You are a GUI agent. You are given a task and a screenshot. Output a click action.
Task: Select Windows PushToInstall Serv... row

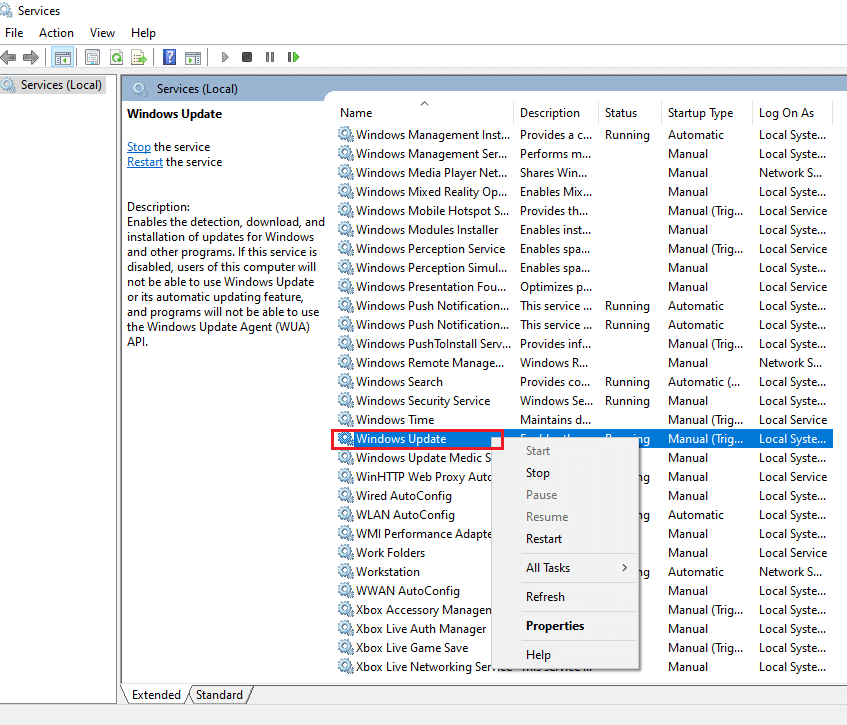(x=582, y=344)
